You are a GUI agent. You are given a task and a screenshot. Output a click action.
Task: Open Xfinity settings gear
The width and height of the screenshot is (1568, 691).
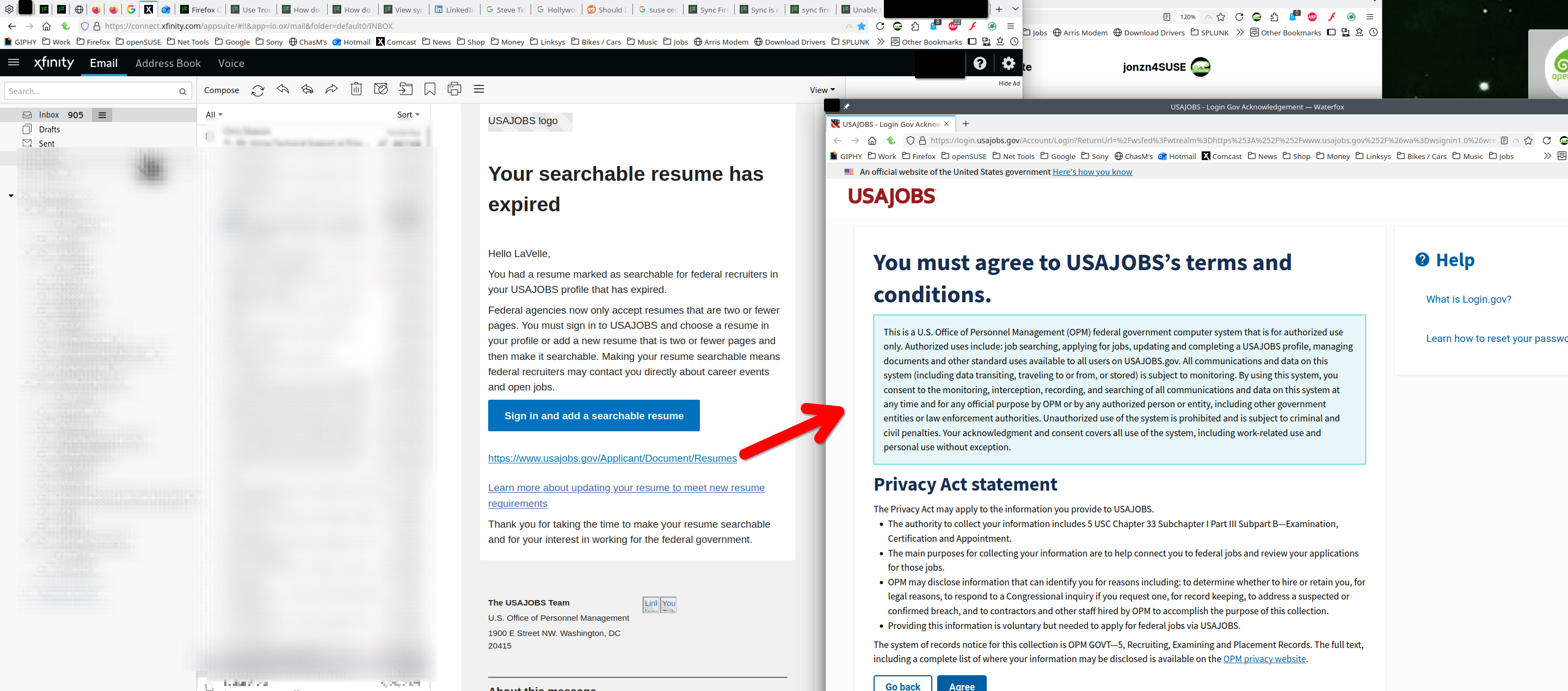click(1008, 63)
